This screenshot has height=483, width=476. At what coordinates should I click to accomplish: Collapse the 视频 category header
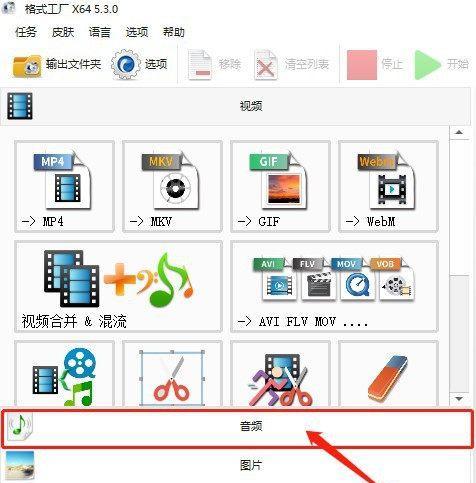[237, 106]
